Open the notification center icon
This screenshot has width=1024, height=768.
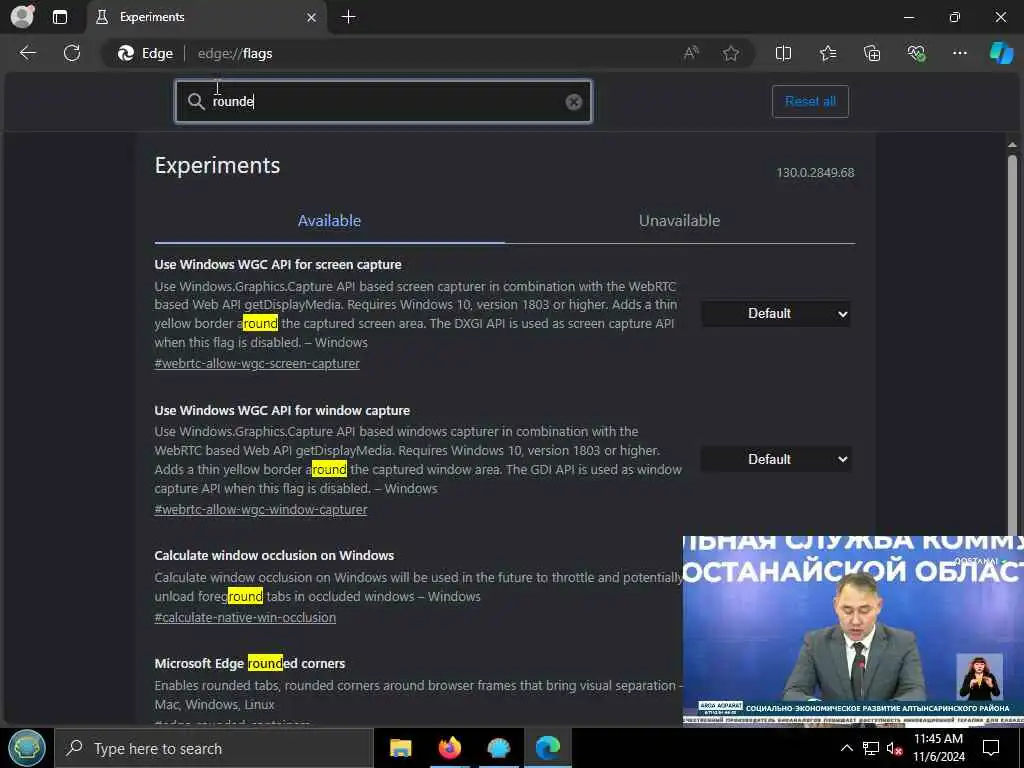(991, 748)
